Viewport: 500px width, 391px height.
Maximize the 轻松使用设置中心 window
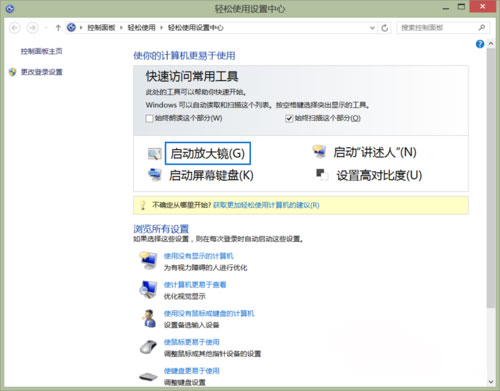(x=461, y=7)
